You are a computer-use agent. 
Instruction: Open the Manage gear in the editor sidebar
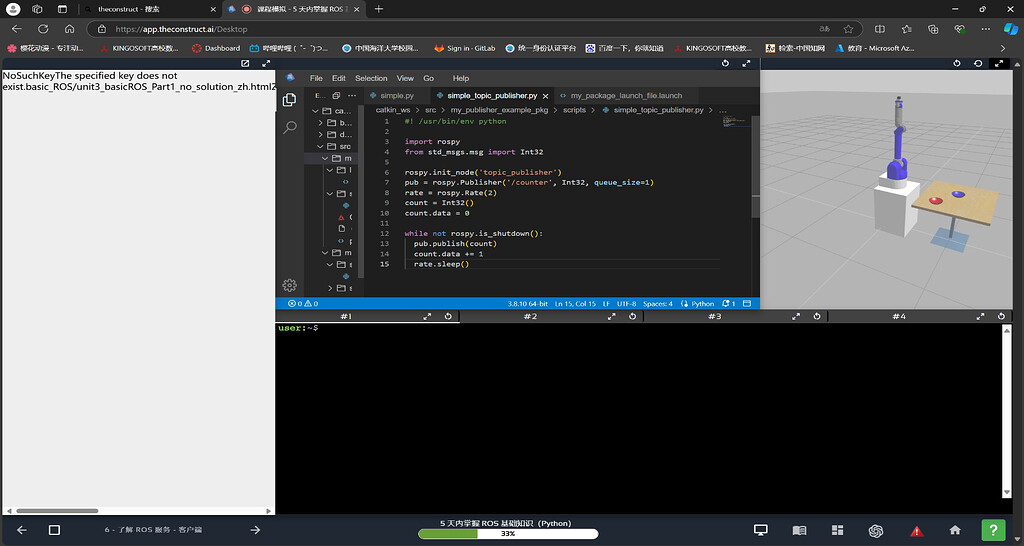tap(289, 285)
